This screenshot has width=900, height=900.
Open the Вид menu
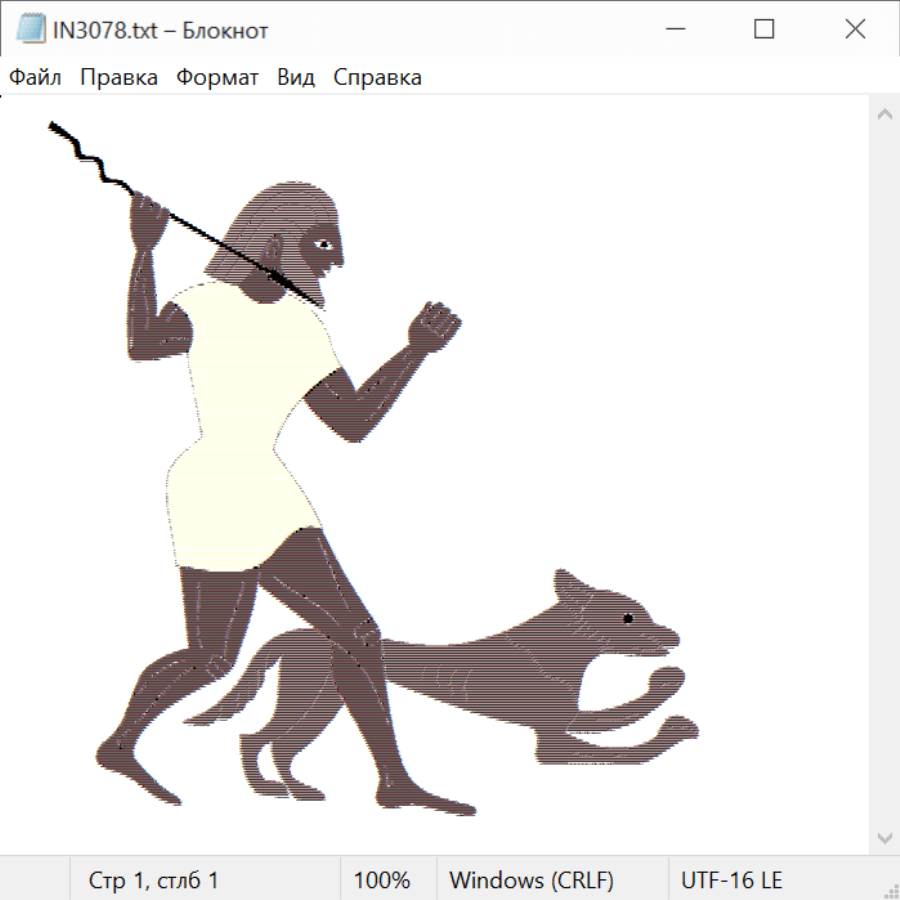295,78
